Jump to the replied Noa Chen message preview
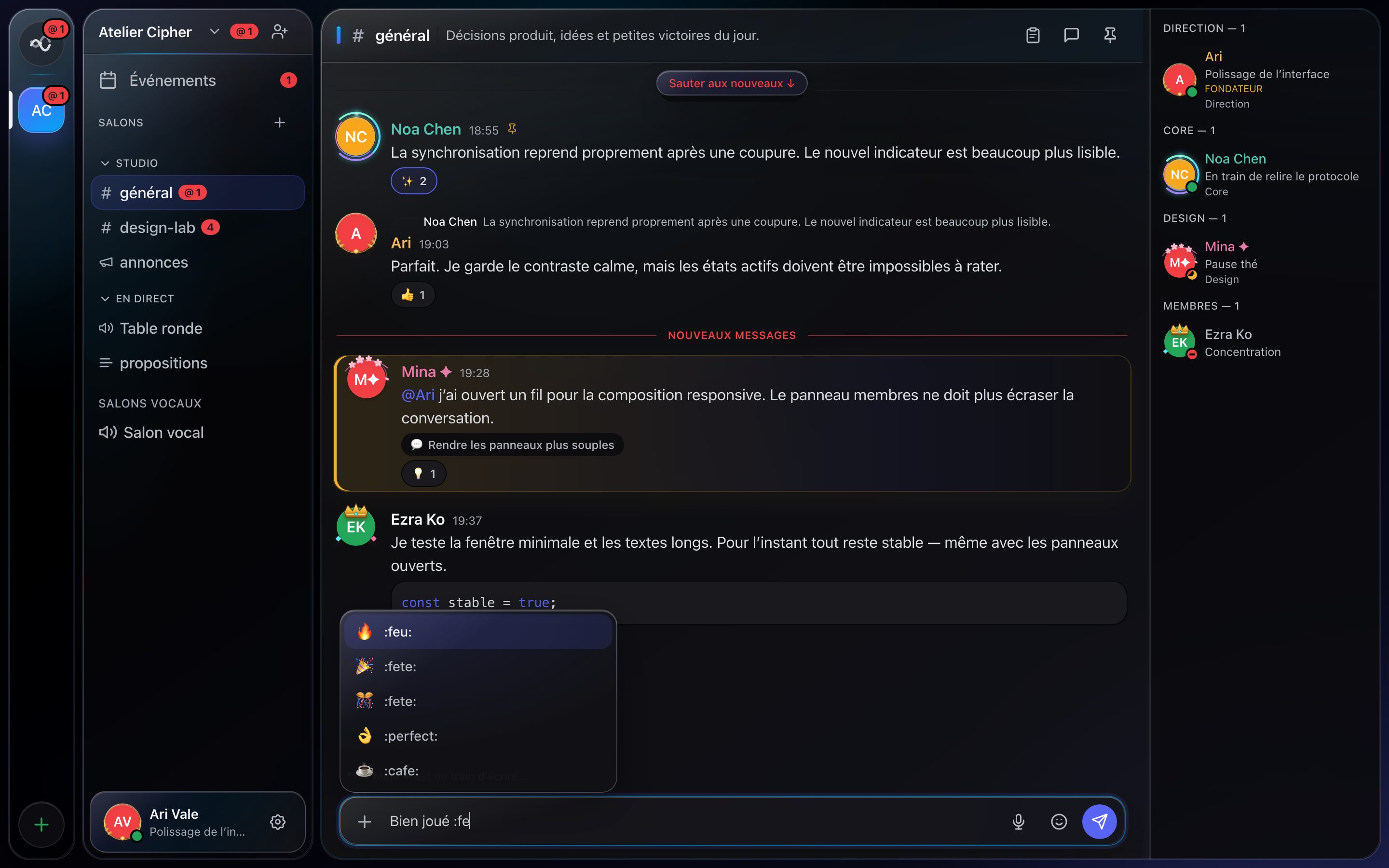Screen dimensions: 1389x868 (737, 222)
